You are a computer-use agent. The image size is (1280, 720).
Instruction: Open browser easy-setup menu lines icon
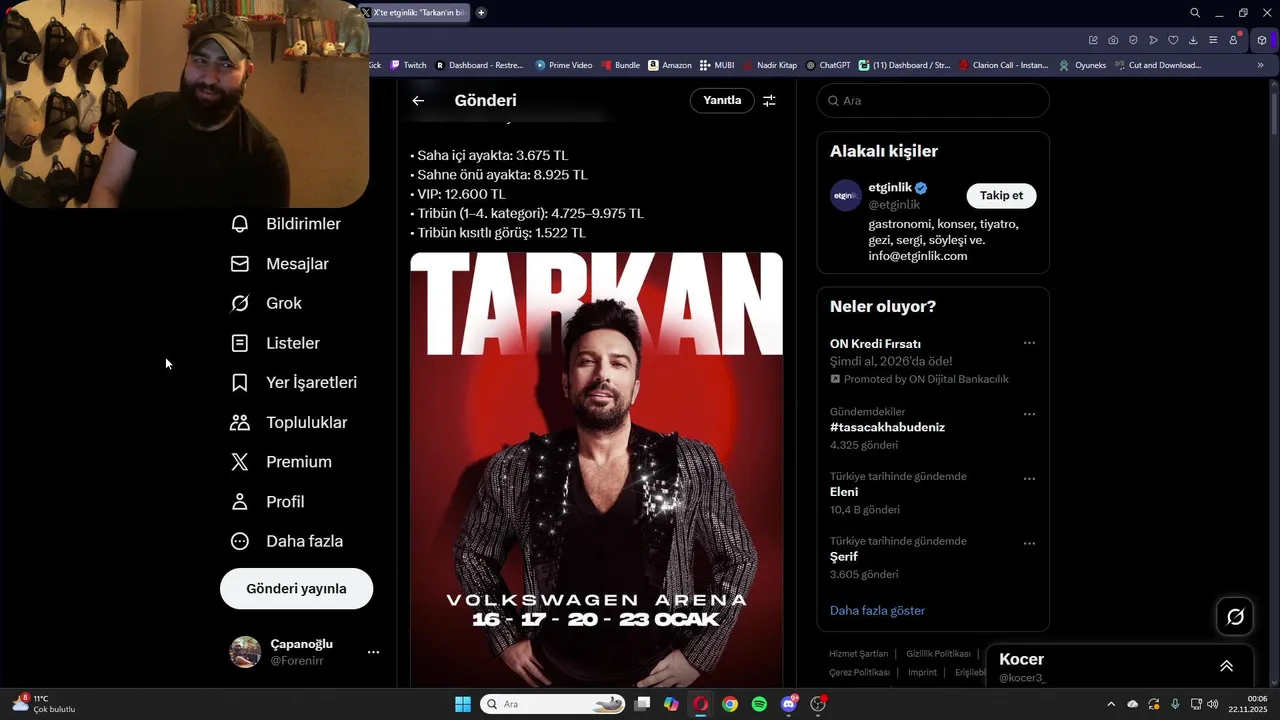coord(1213,40)
